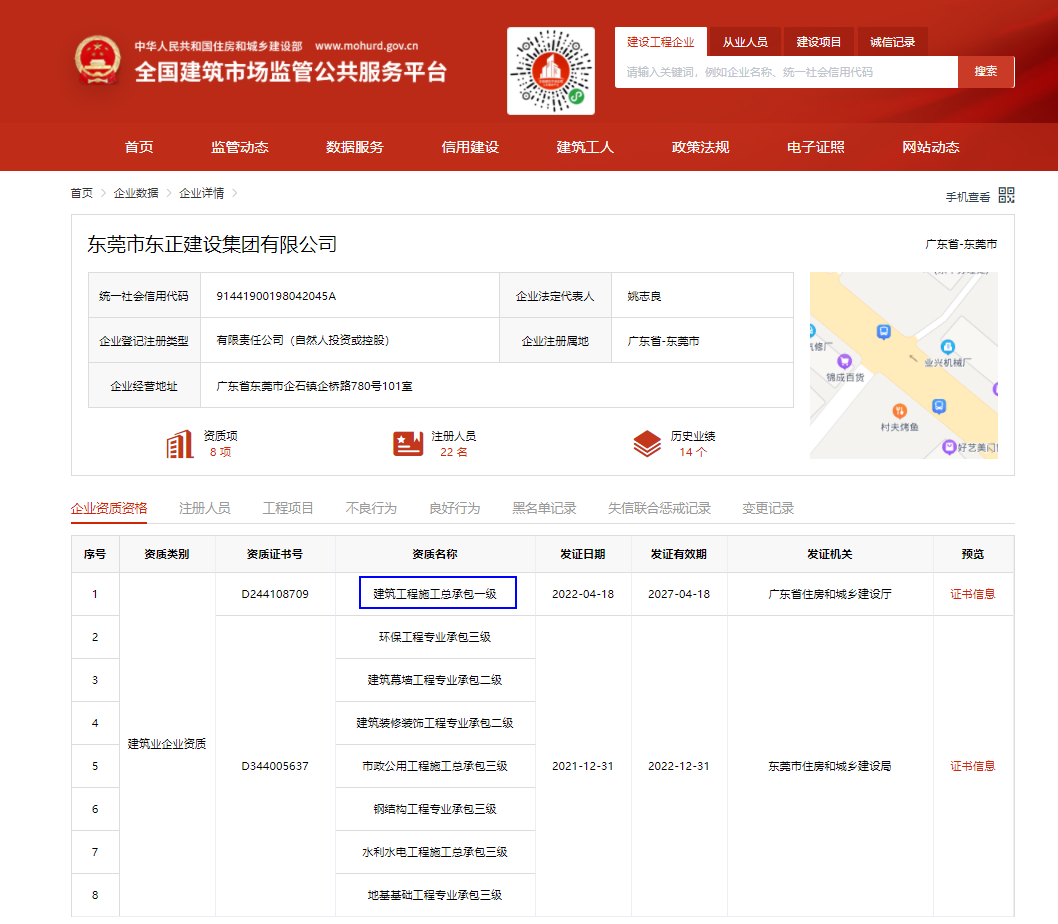The width and height of the screenshot is (1058, 924).
Task: Click certificate number D244108709
Action: [x=275, y=594]
